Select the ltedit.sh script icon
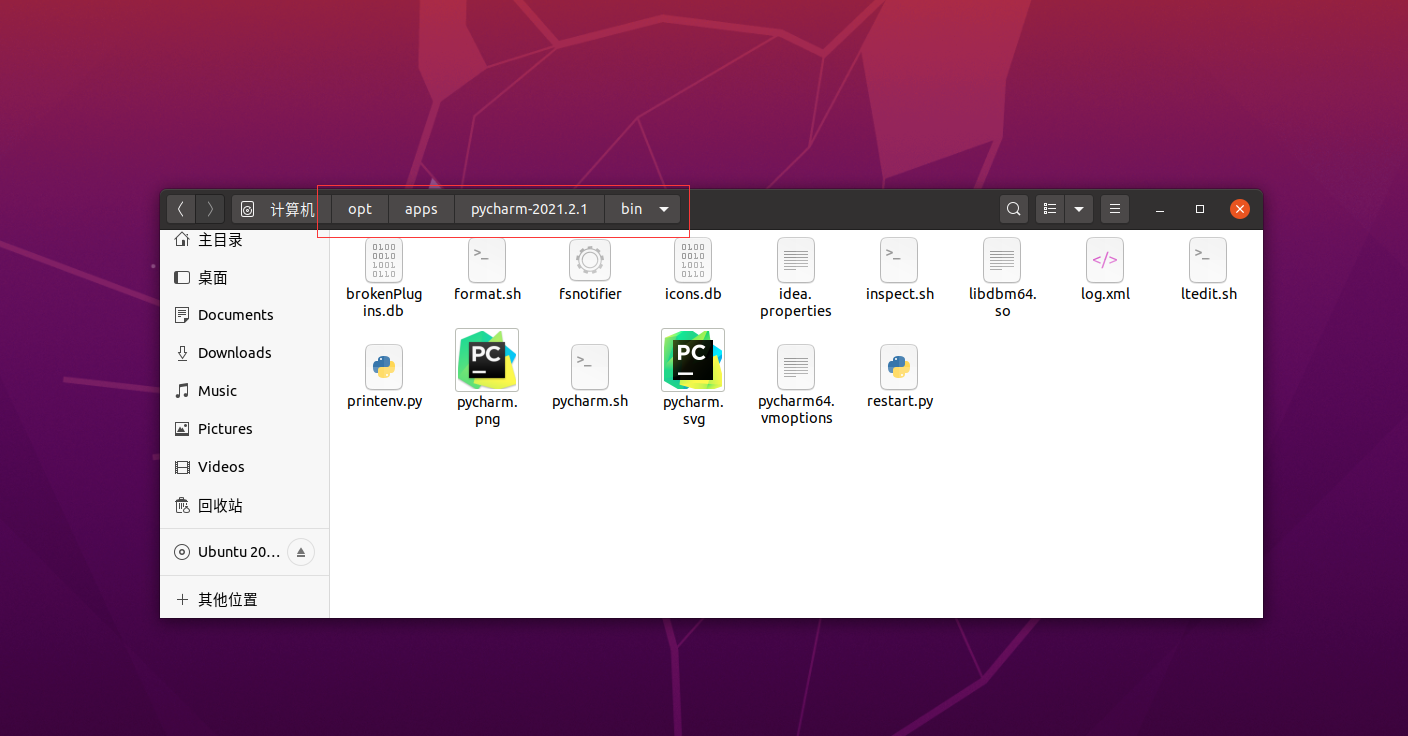 pos(1208,260)
